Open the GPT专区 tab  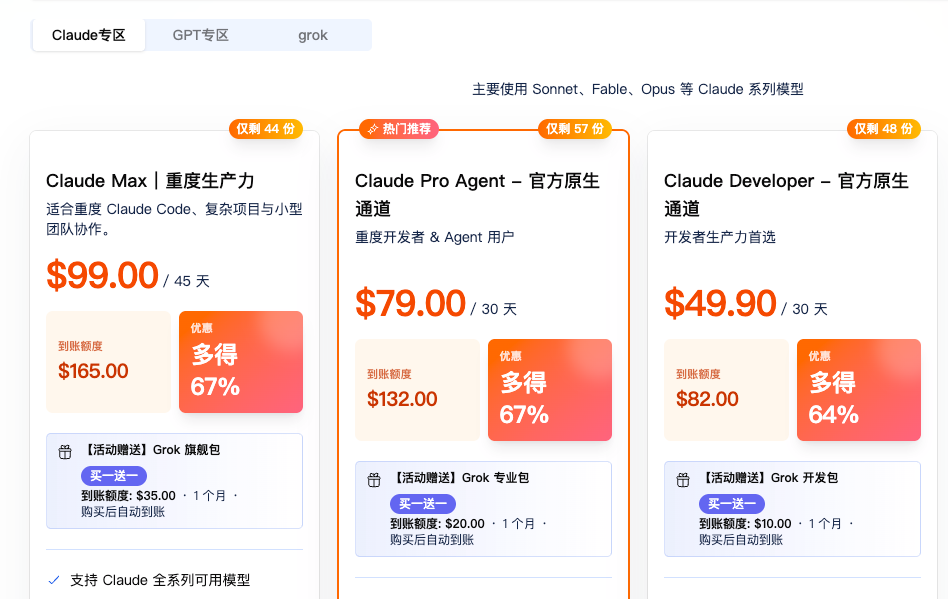coord(201,35)
